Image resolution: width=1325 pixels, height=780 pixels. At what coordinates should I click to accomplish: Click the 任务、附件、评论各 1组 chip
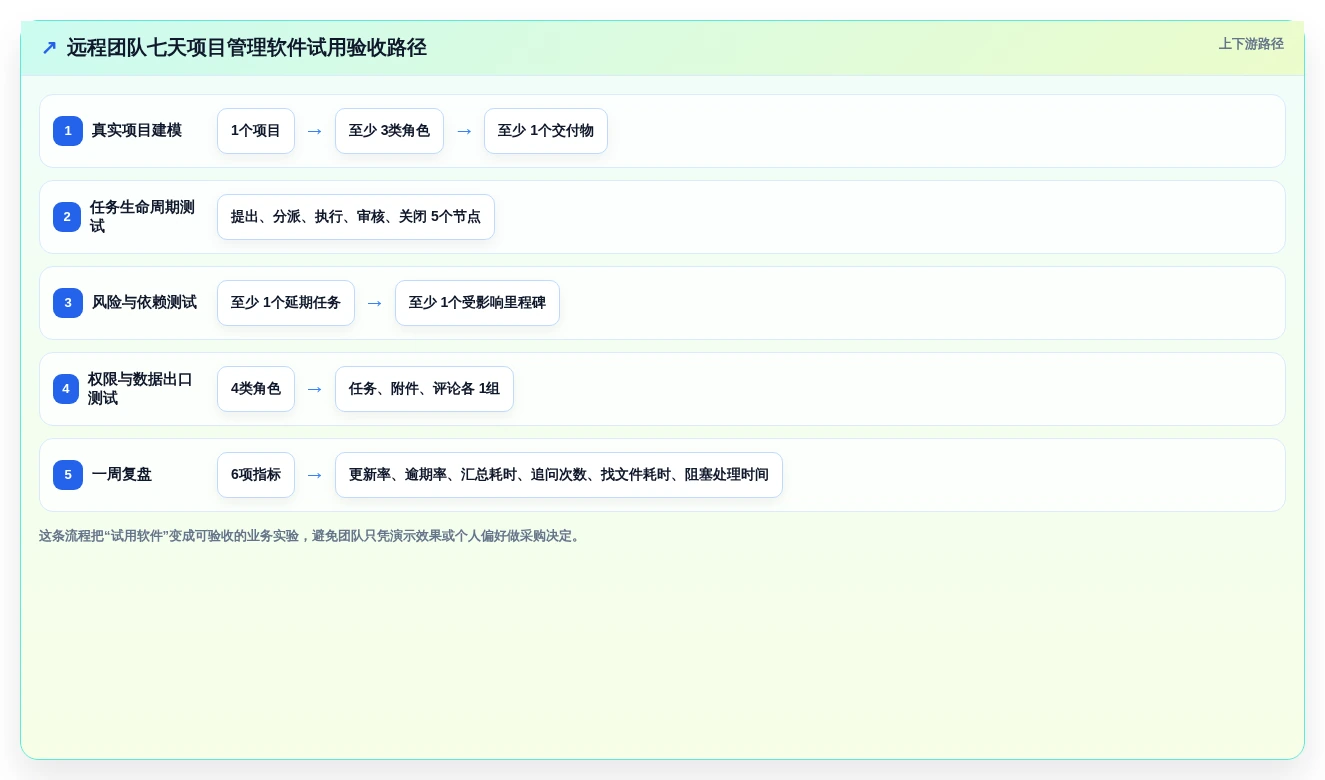pyautogui.click(x=424, y=389)
